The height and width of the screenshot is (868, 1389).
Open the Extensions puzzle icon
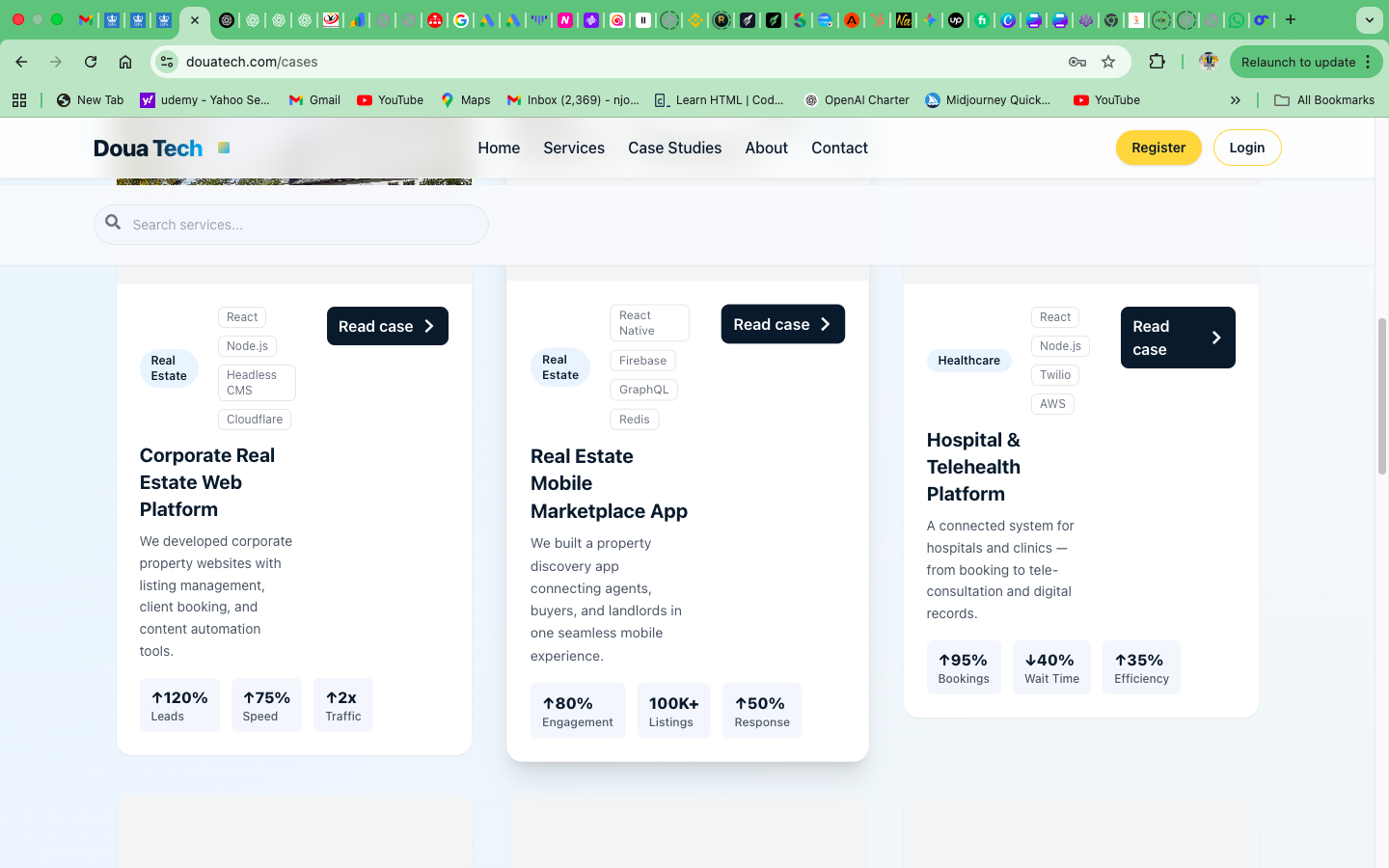(x=1157, y=62)
